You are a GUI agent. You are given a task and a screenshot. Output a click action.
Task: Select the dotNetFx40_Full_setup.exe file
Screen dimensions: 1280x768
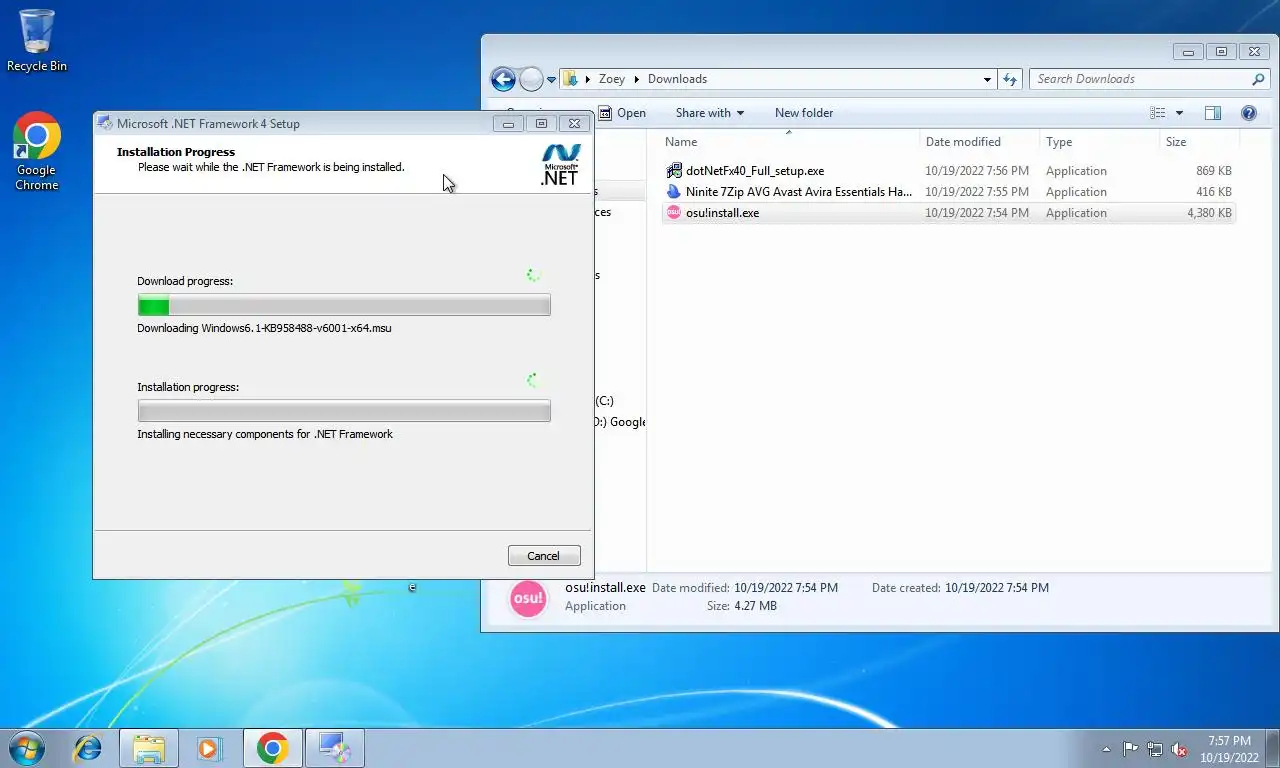click(755, 171)
